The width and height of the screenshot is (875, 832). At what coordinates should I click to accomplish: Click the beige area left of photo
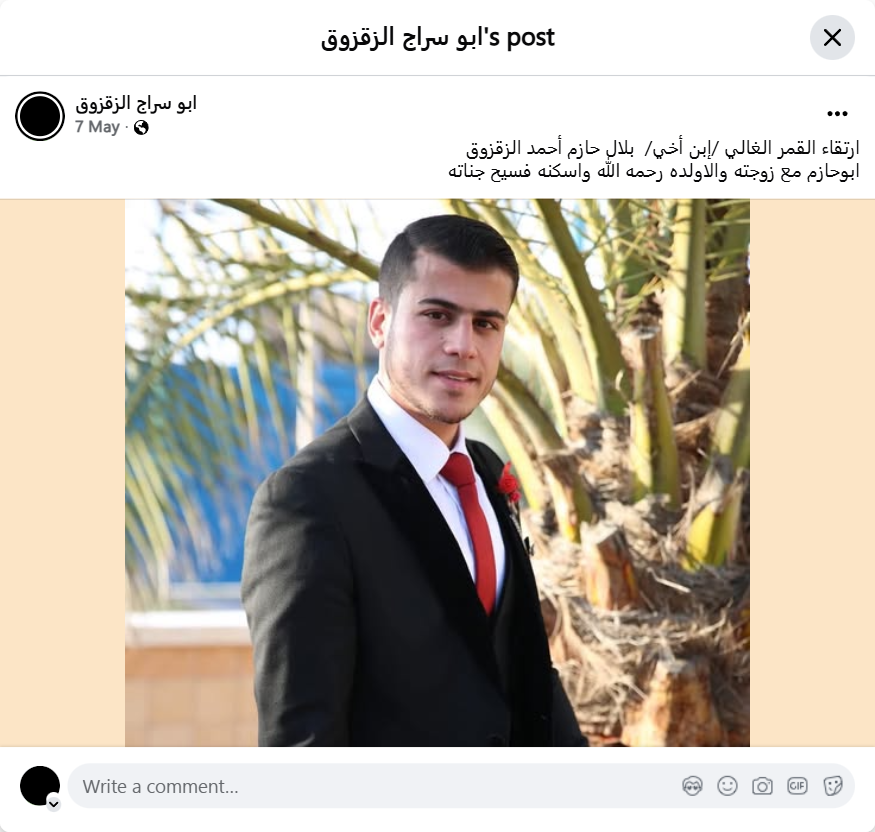point(62,473)
